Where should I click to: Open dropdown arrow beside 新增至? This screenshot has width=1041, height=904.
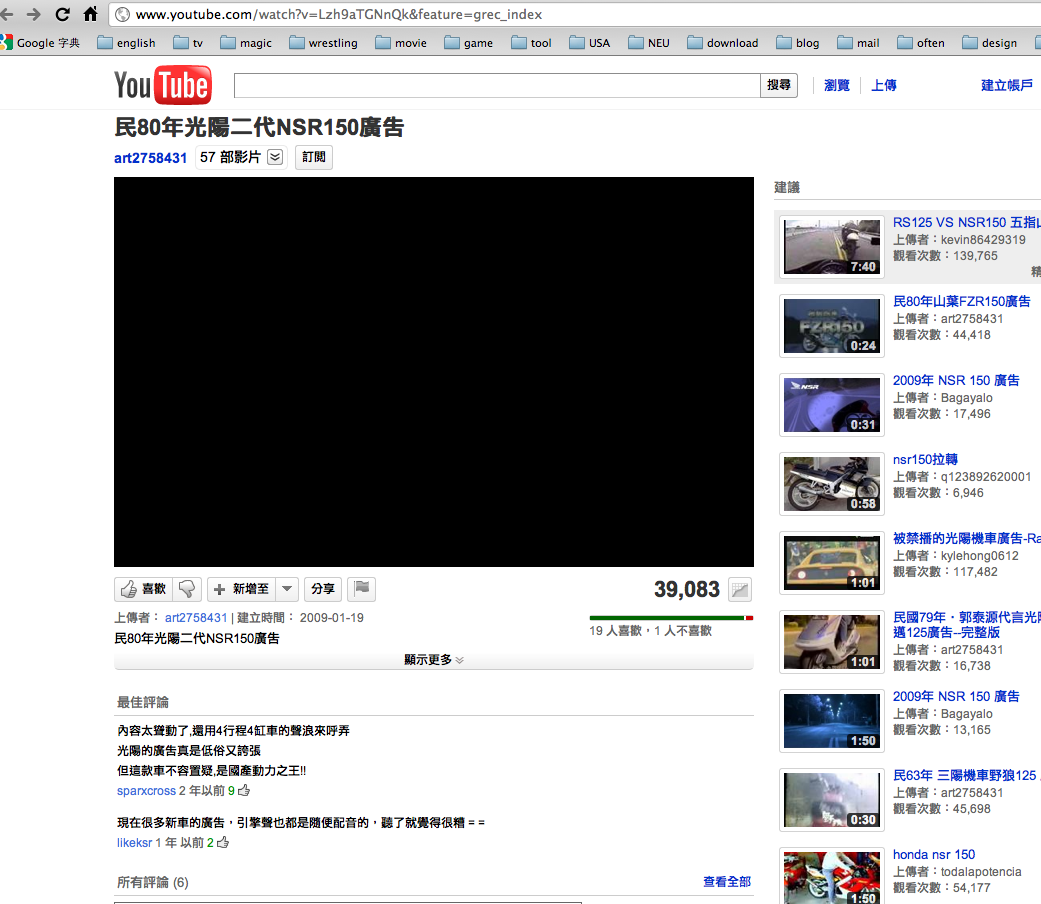click(286, 589)
